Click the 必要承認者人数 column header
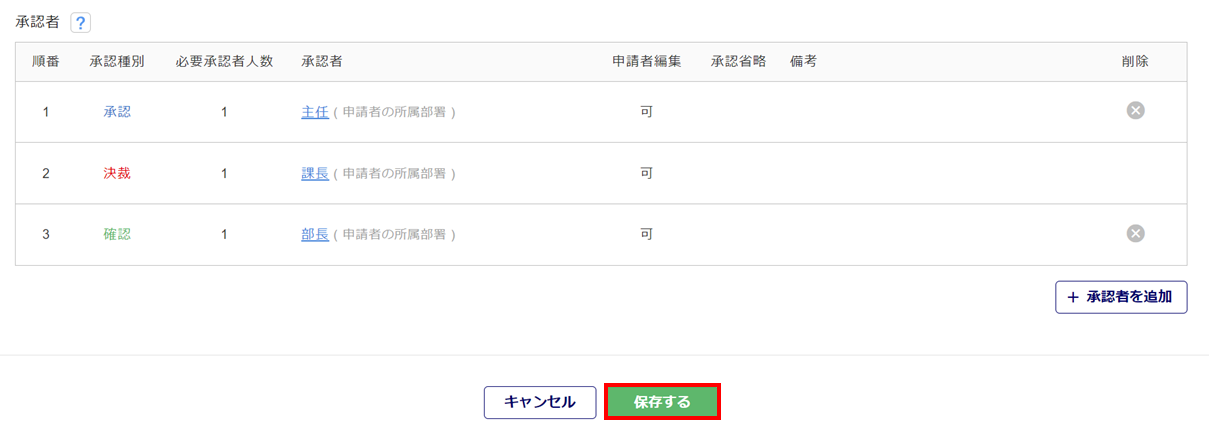This screenshot has width=1209, height=434. click(x=224, y=61)
